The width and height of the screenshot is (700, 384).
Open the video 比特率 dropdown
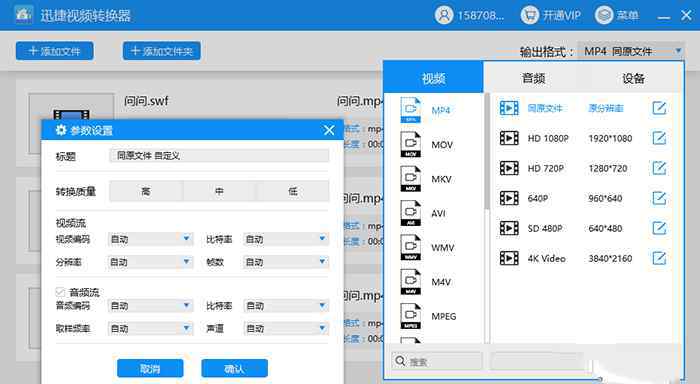[286, 239]
